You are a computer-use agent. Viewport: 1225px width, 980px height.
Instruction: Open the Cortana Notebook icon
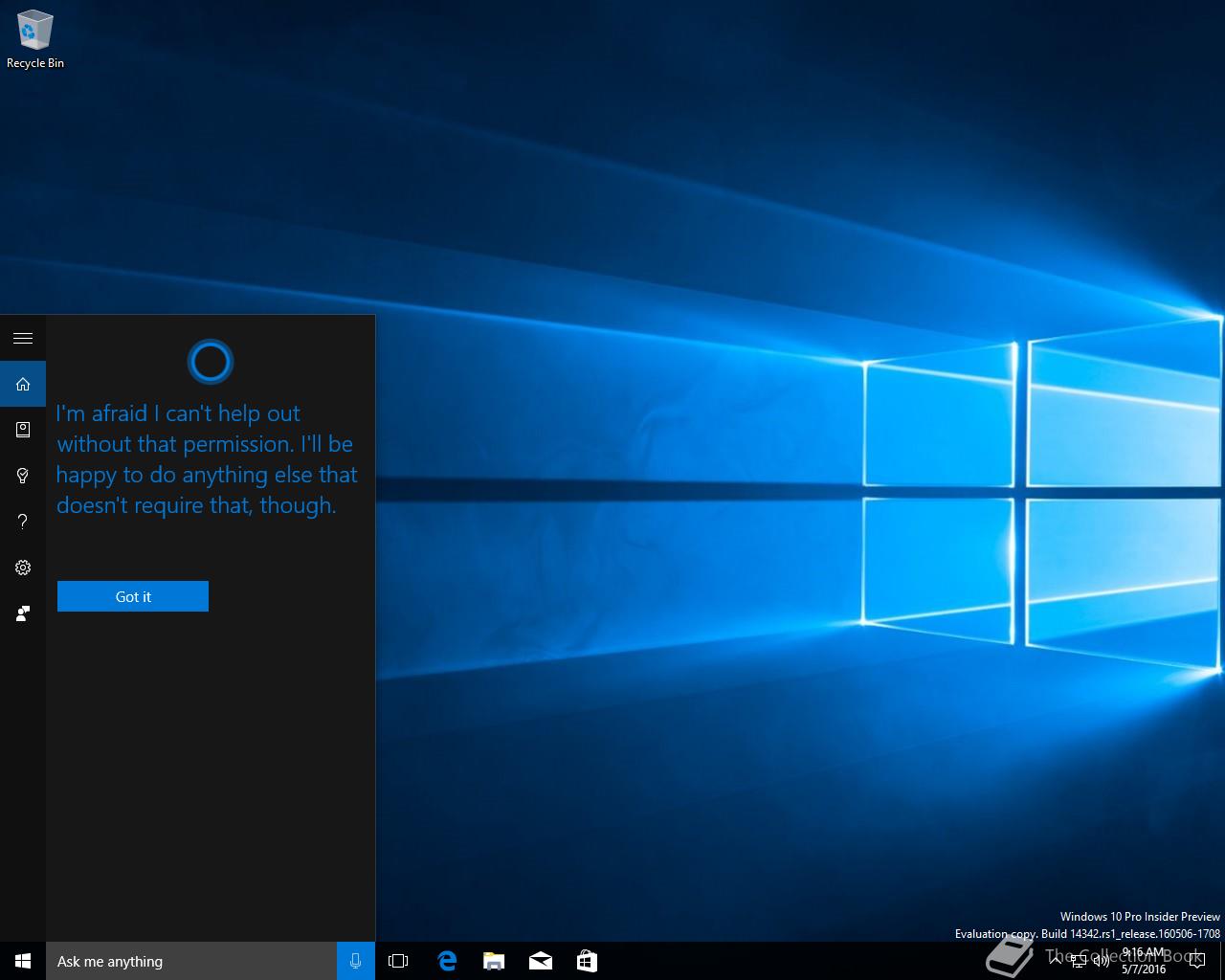point(23,430)
